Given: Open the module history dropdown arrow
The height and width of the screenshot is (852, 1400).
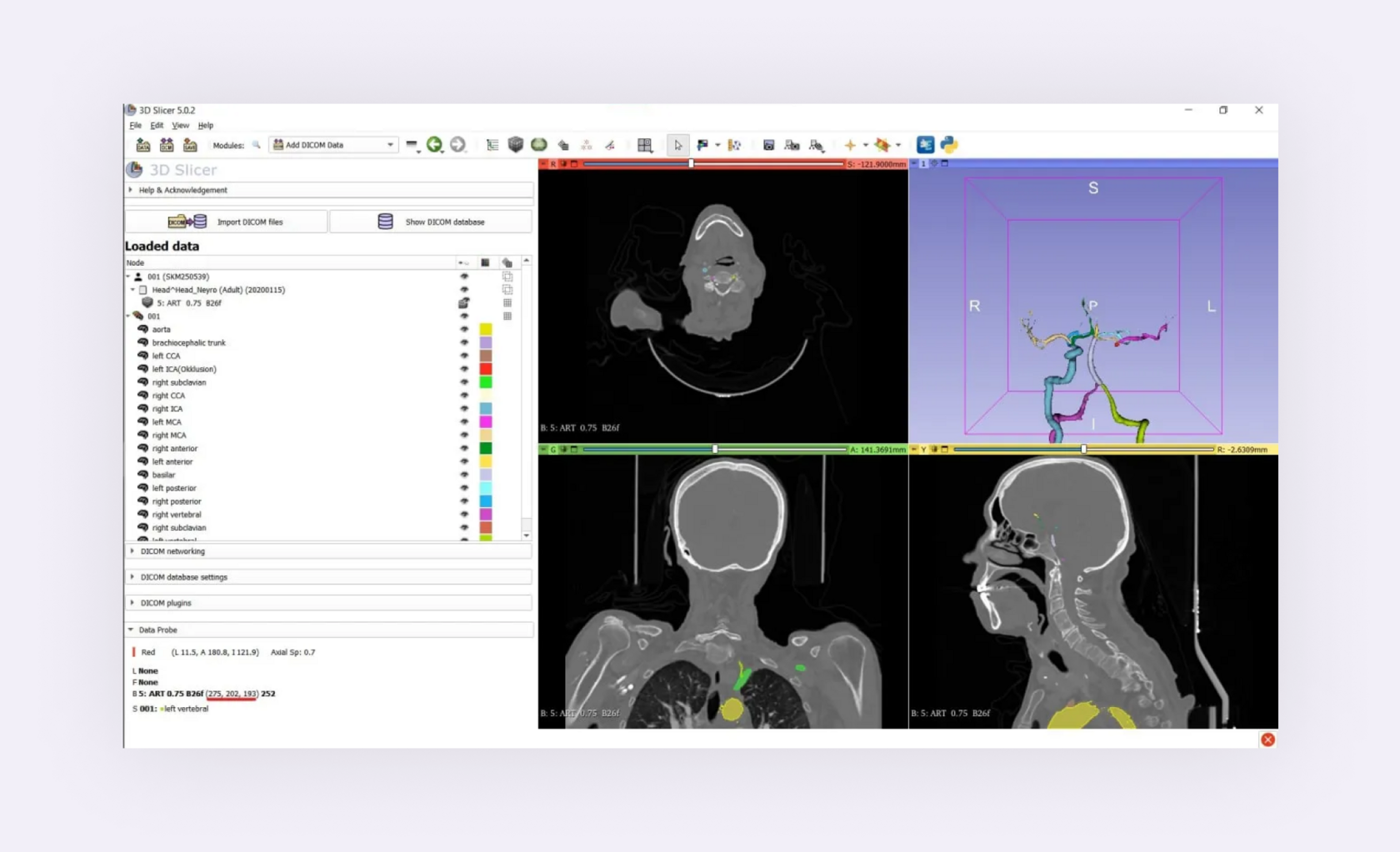Looking at the screenshot, I should tap(412, 145).
